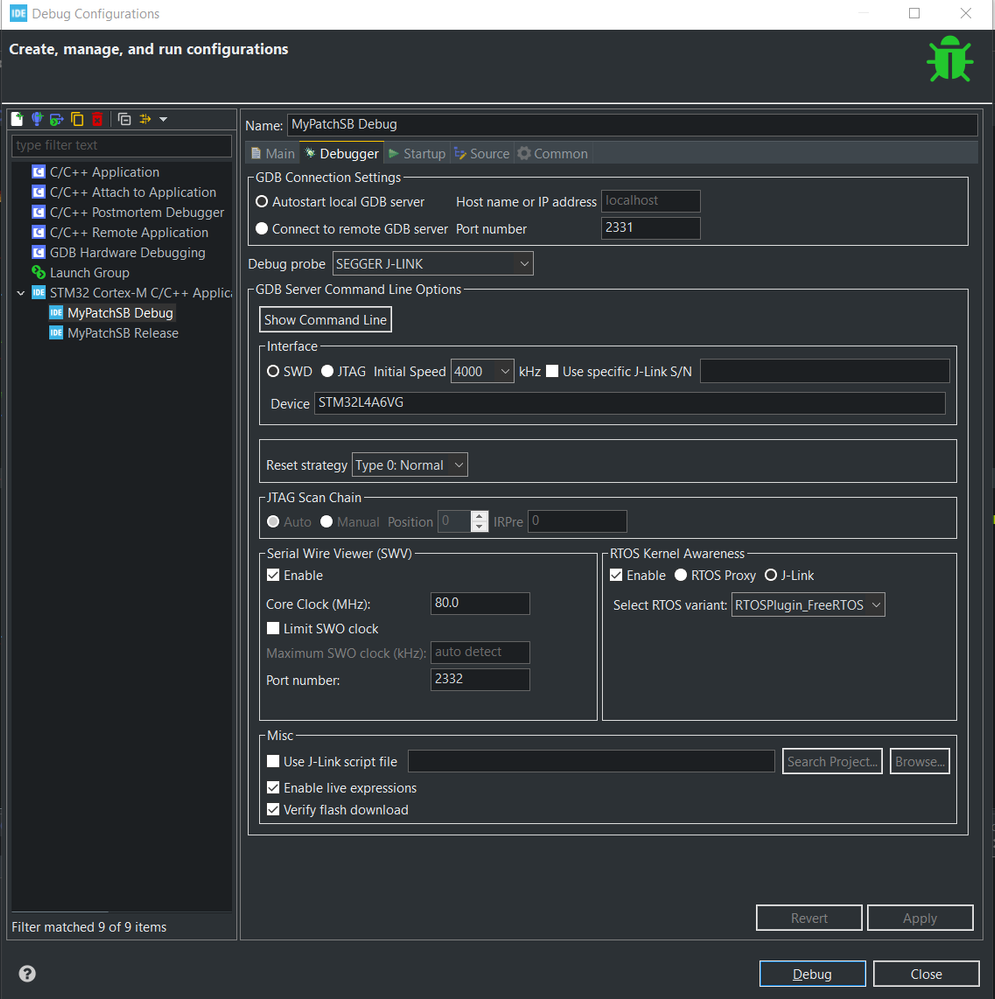This screenshot has width=995, height=999.
Task: Select Connect to remote GDB server
Action: coord(262,229)
